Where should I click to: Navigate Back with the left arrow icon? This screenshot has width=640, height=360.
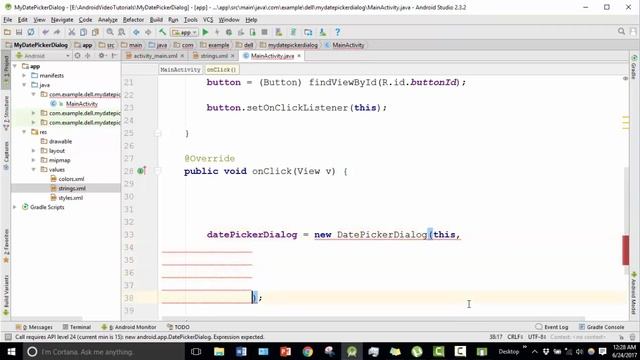pyautogui.click(x=136, y=32)
